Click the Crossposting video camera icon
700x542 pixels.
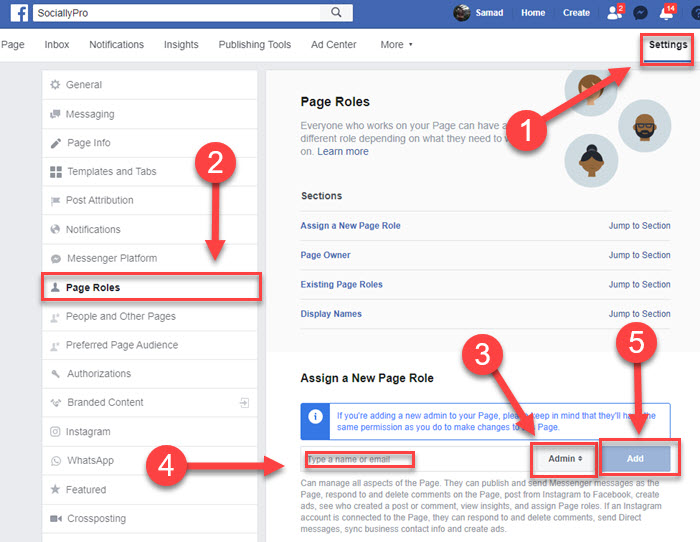click(56, 518)
